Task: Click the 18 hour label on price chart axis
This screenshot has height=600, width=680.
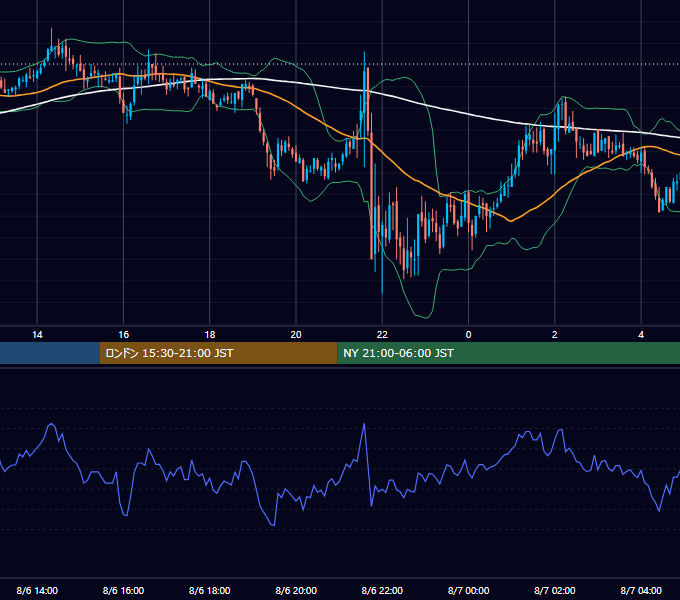Action: click(210, 335)
